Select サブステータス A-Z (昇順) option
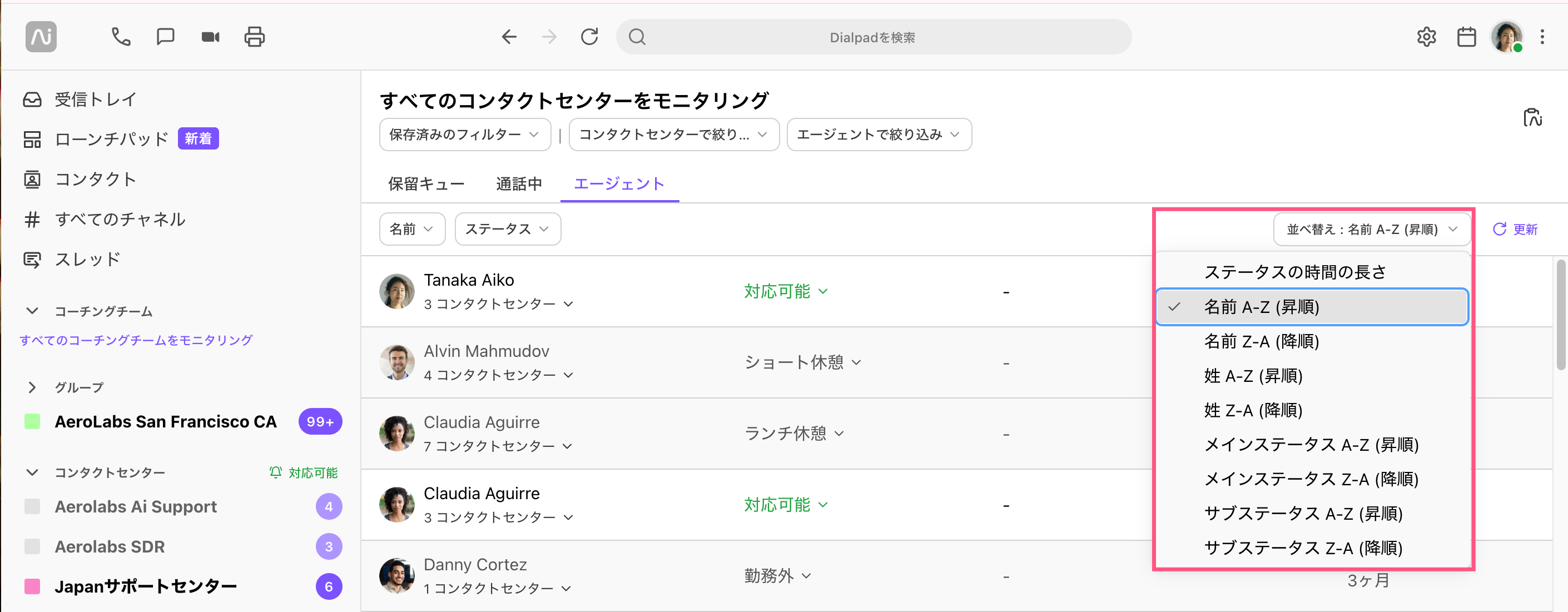This screenshot has width=1568, height=612. point(1312,514)
